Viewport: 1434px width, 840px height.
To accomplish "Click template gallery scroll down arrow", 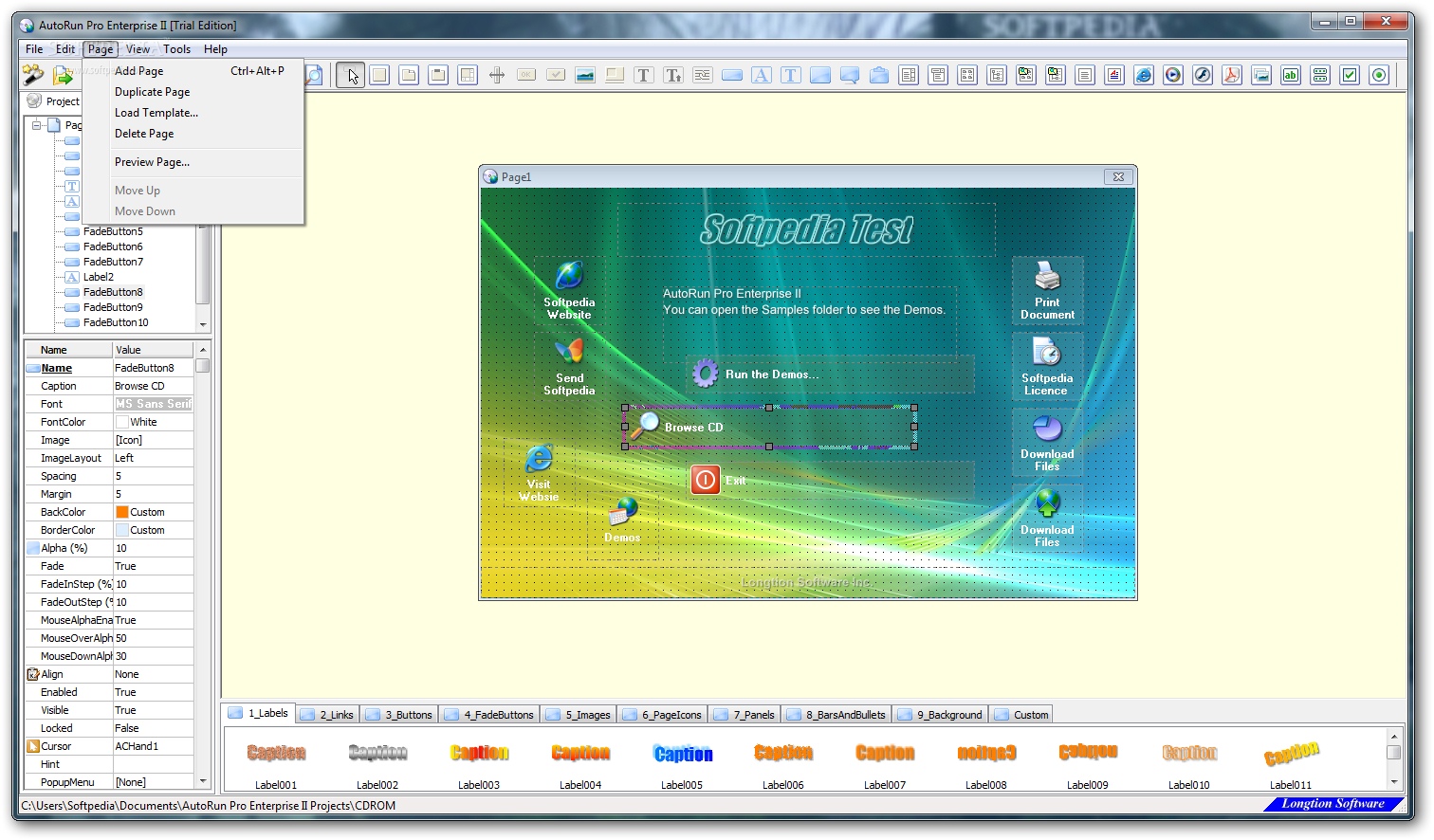I will pos(1394,782).
